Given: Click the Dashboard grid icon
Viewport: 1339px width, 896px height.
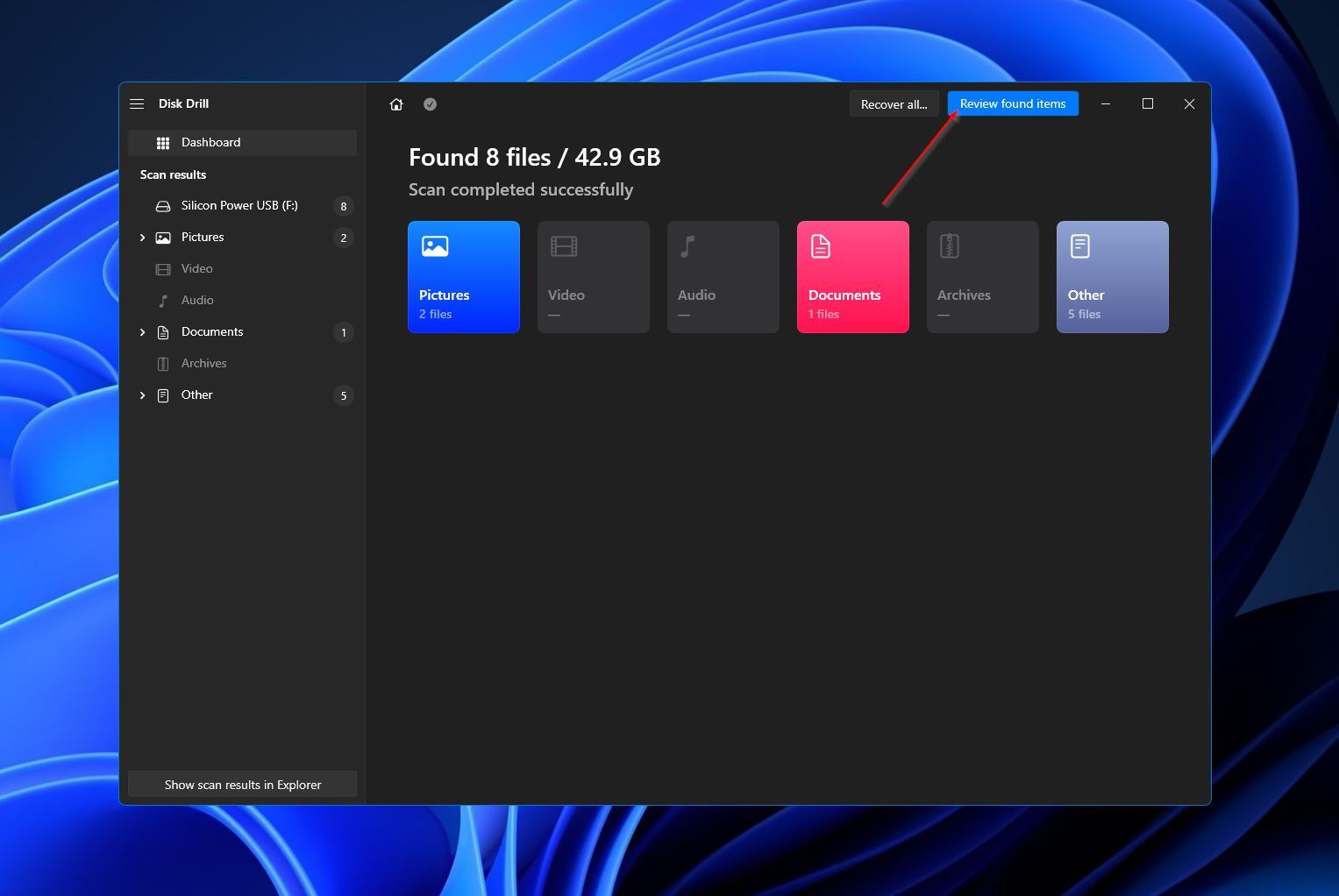Looking at the screenshot, I should coord(163,143).
